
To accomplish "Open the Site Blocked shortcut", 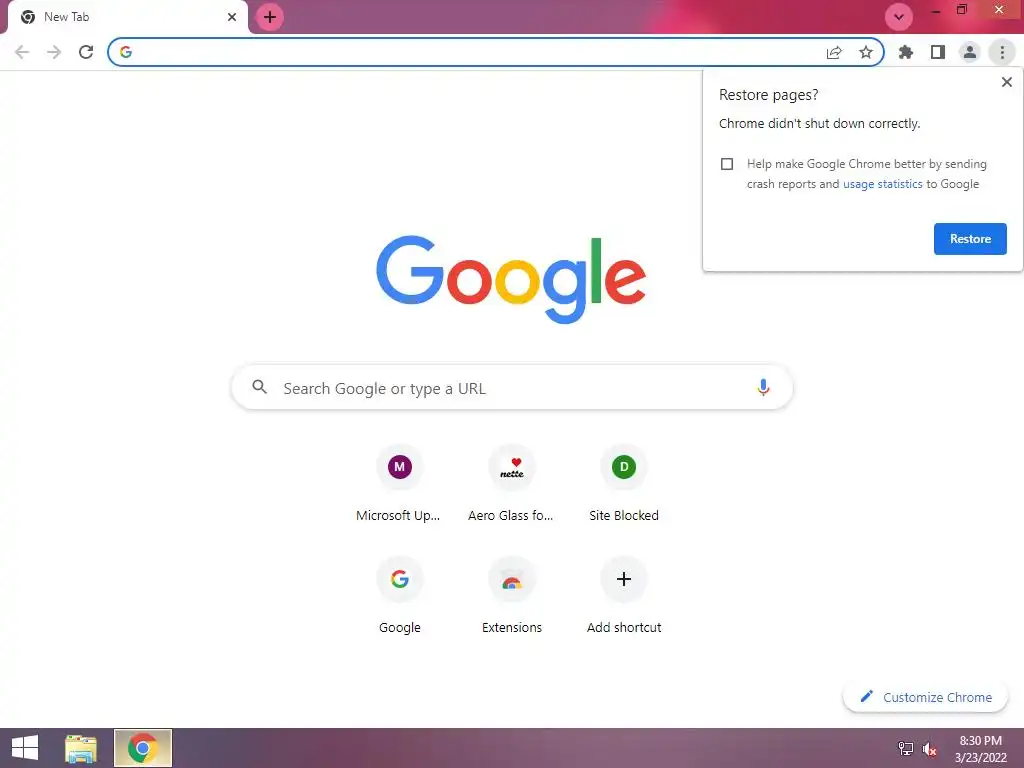I will coord(624,484).
